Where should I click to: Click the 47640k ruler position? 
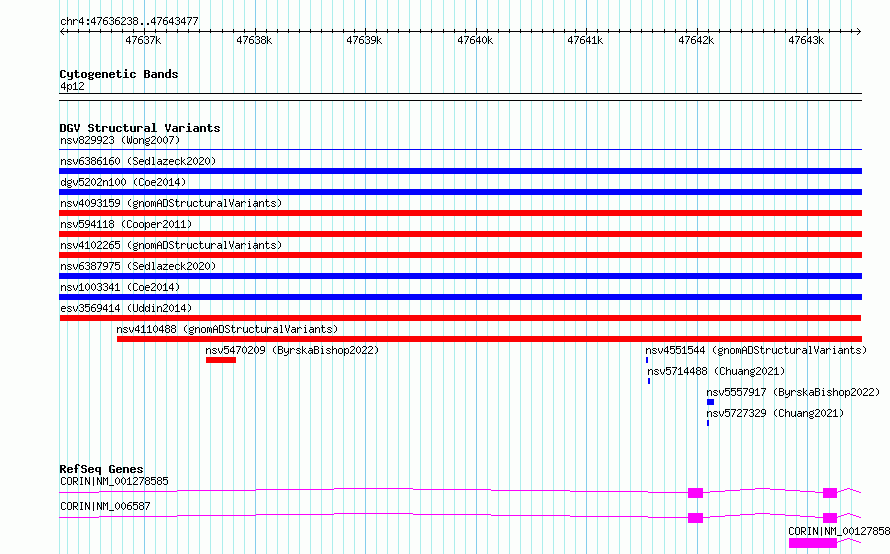pyautogui.click(x=475, y=40)
